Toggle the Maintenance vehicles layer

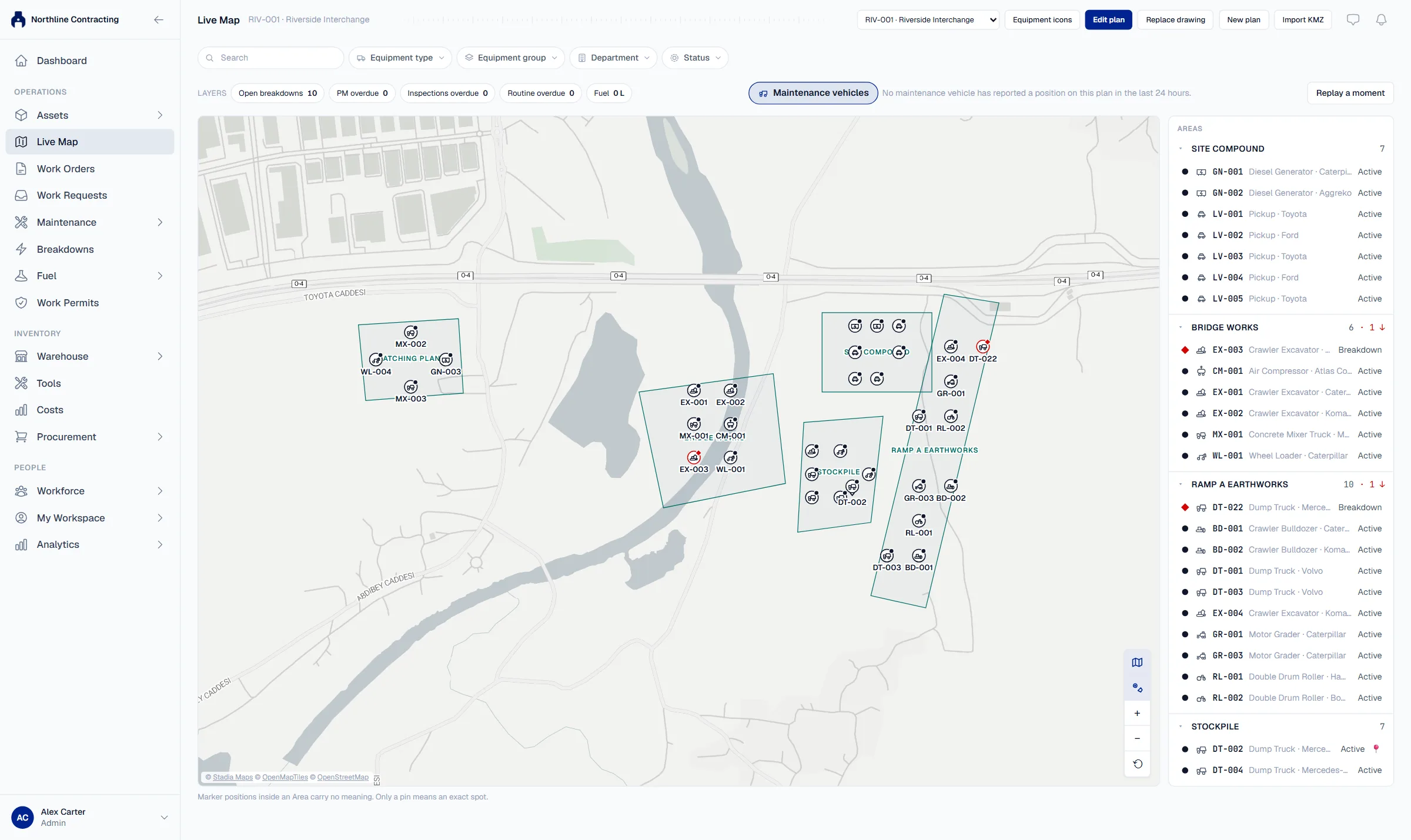(x=813, y=93)
